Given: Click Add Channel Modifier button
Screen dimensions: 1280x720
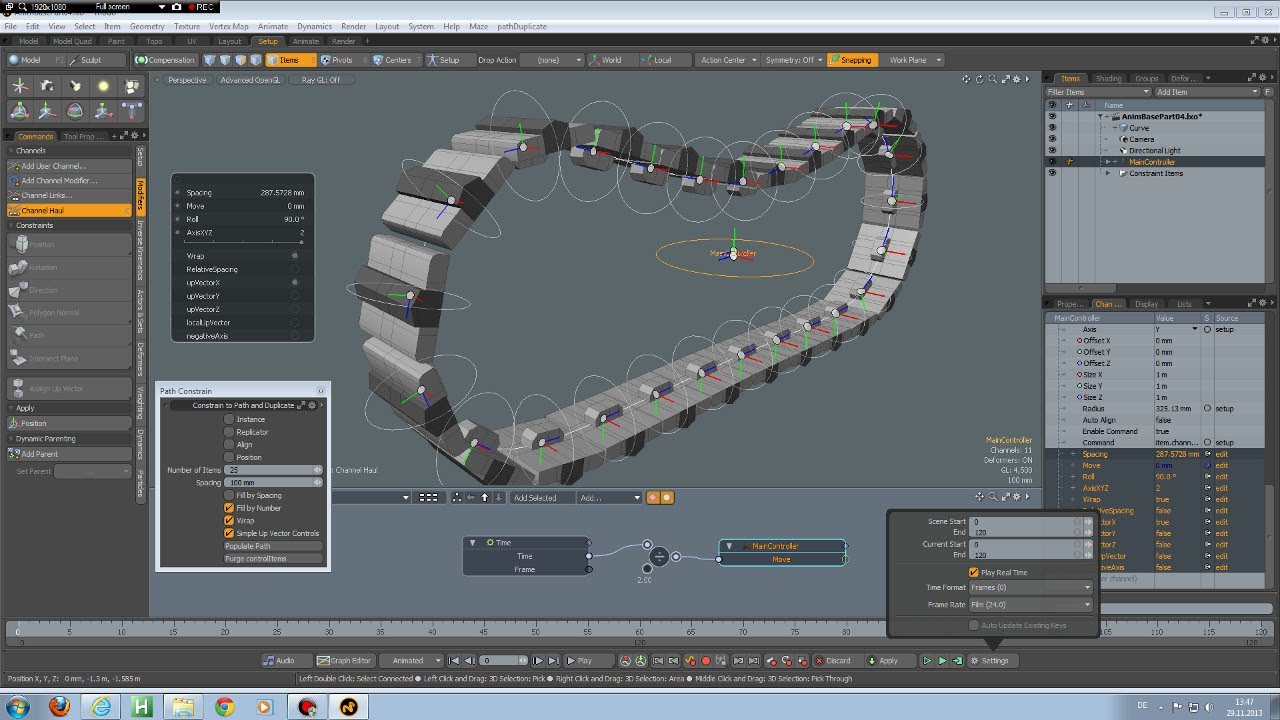Looking at the screenshot, I should coord(69,181).
